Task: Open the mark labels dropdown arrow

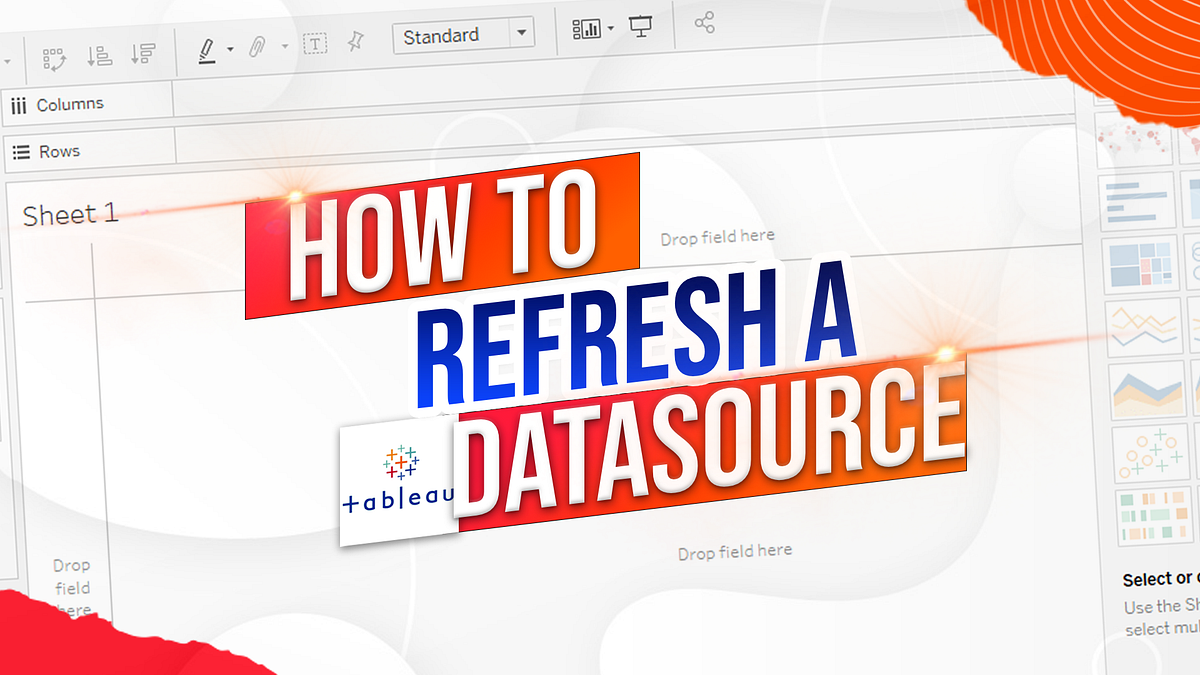Action: pos(612,27)
